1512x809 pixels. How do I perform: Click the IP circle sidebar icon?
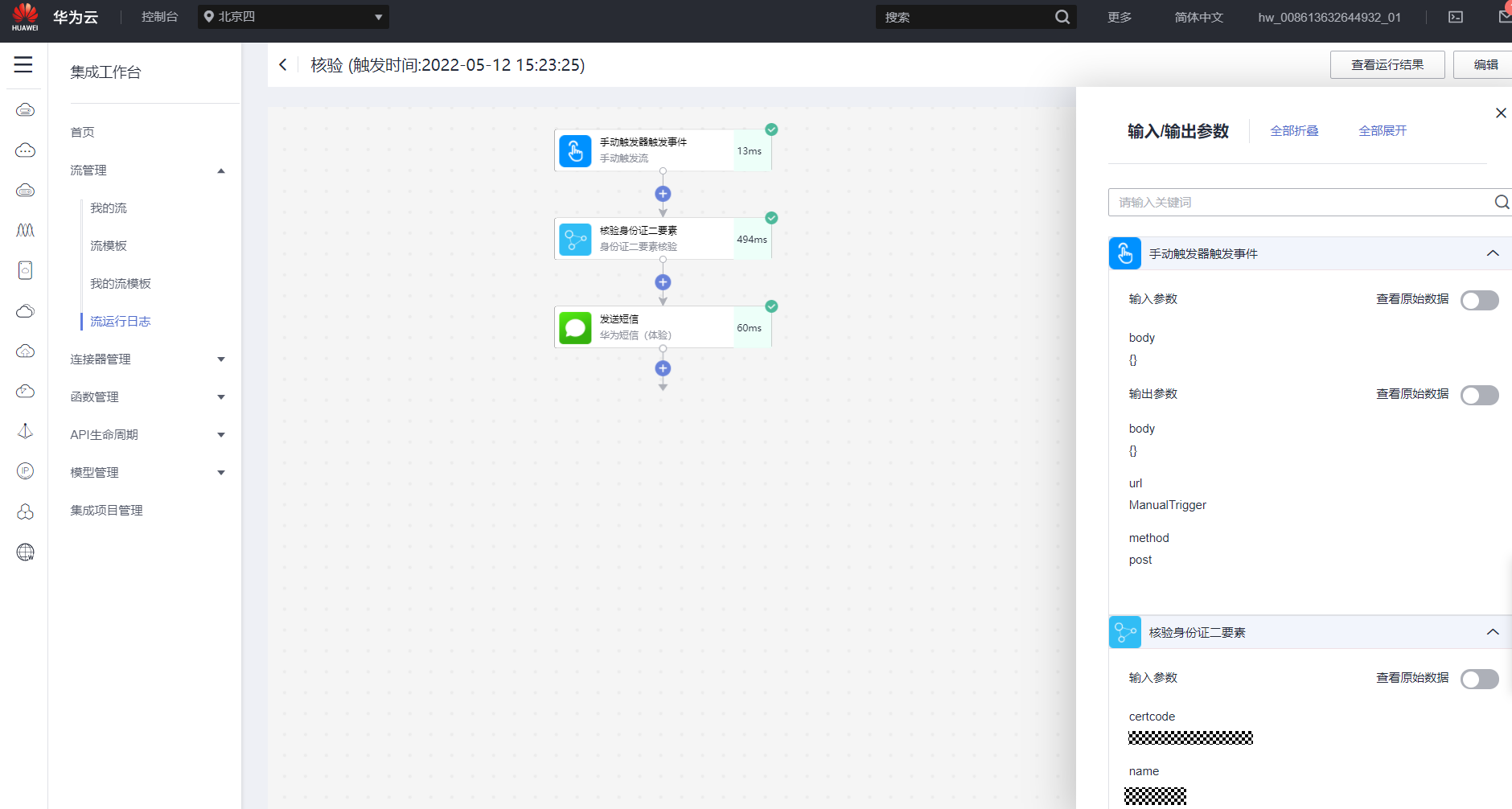(25, 471)
